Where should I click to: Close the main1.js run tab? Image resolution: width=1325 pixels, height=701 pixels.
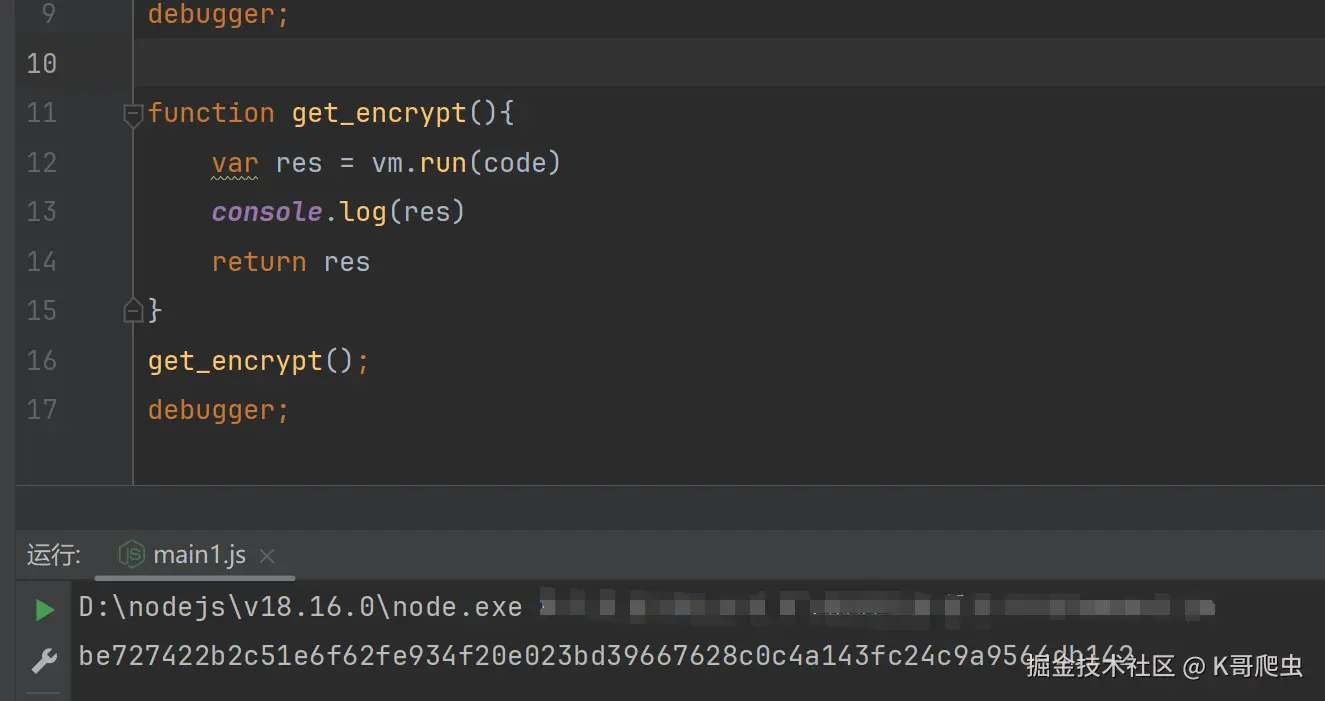pos(267,556)
